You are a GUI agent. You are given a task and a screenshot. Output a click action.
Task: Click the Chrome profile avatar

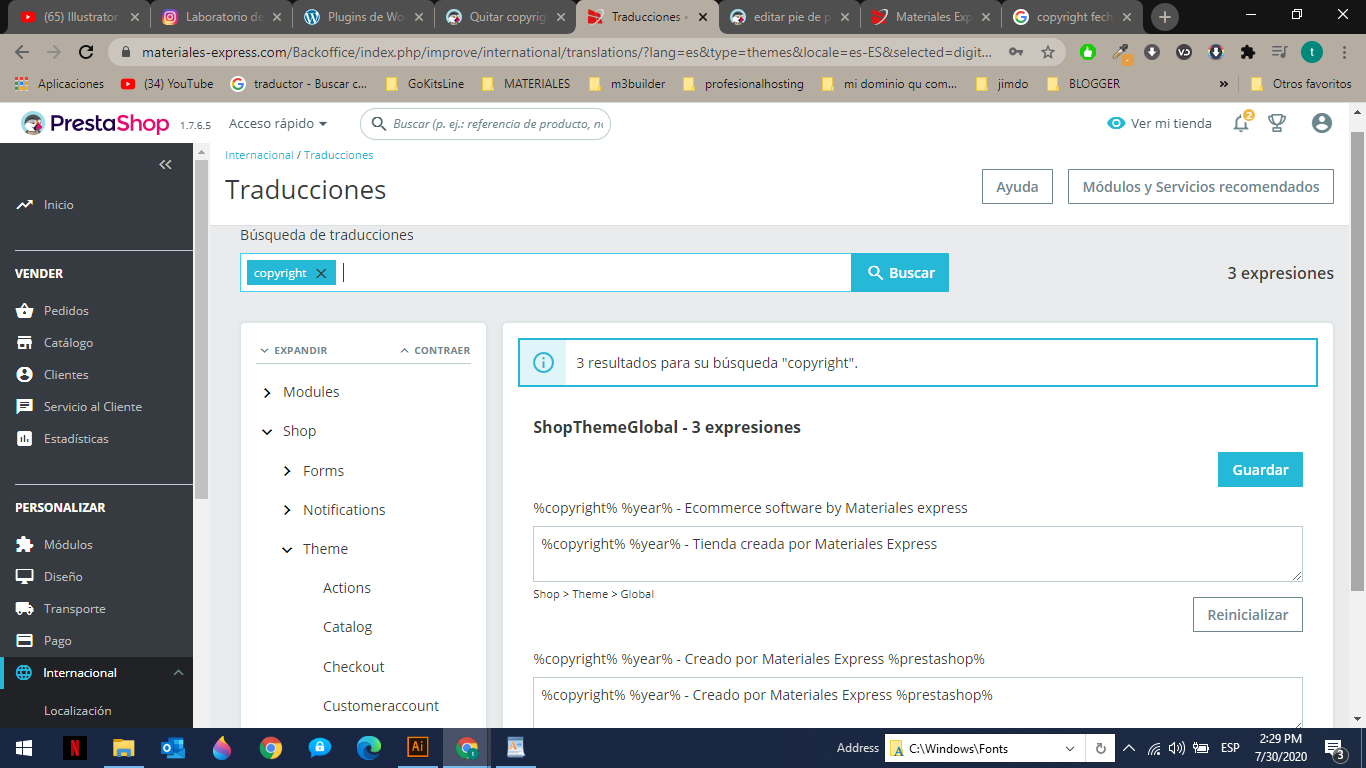pyautogui.click(x=1311, y=52)
